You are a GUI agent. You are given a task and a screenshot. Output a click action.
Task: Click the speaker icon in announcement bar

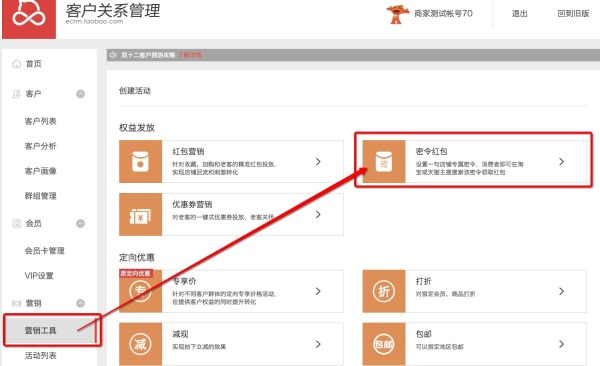click(x=113, y=55)
